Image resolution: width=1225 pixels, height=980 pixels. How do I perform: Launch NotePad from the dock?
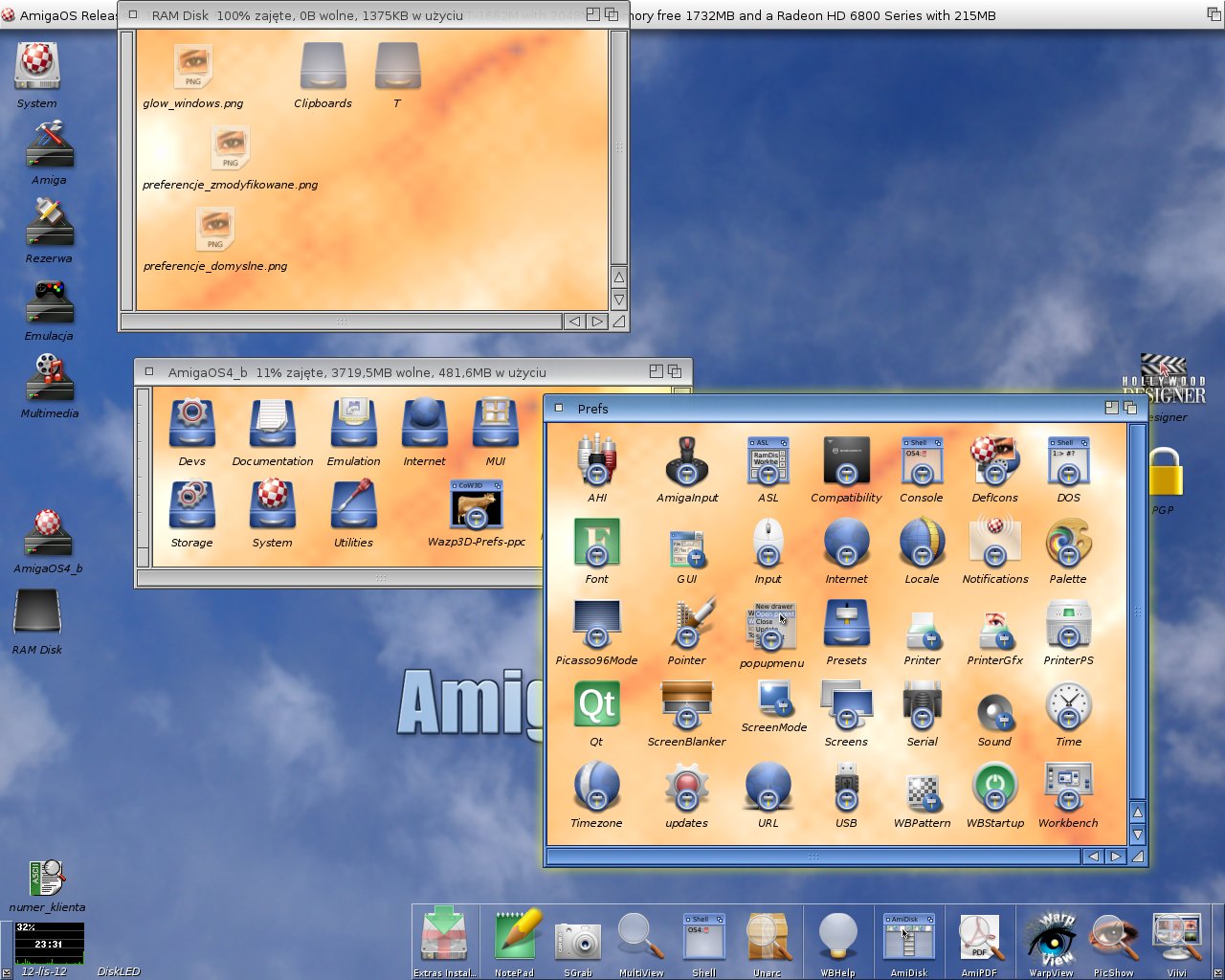tap(518, 936)
